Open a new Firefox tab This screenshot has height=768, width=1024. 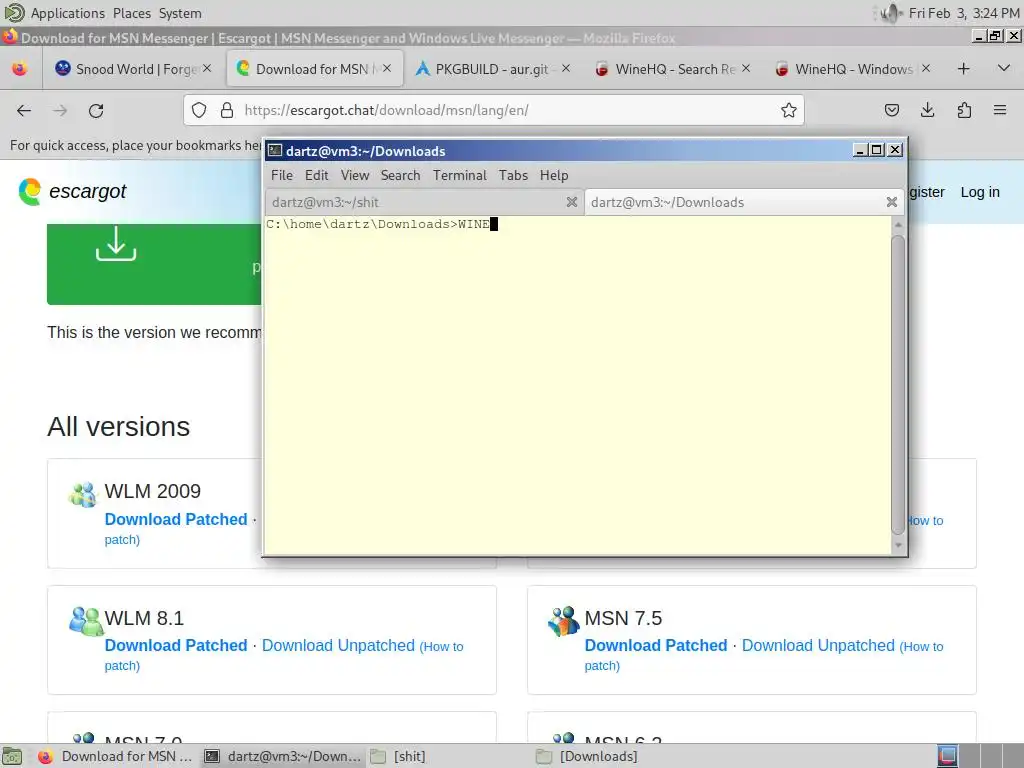[963, 69]
